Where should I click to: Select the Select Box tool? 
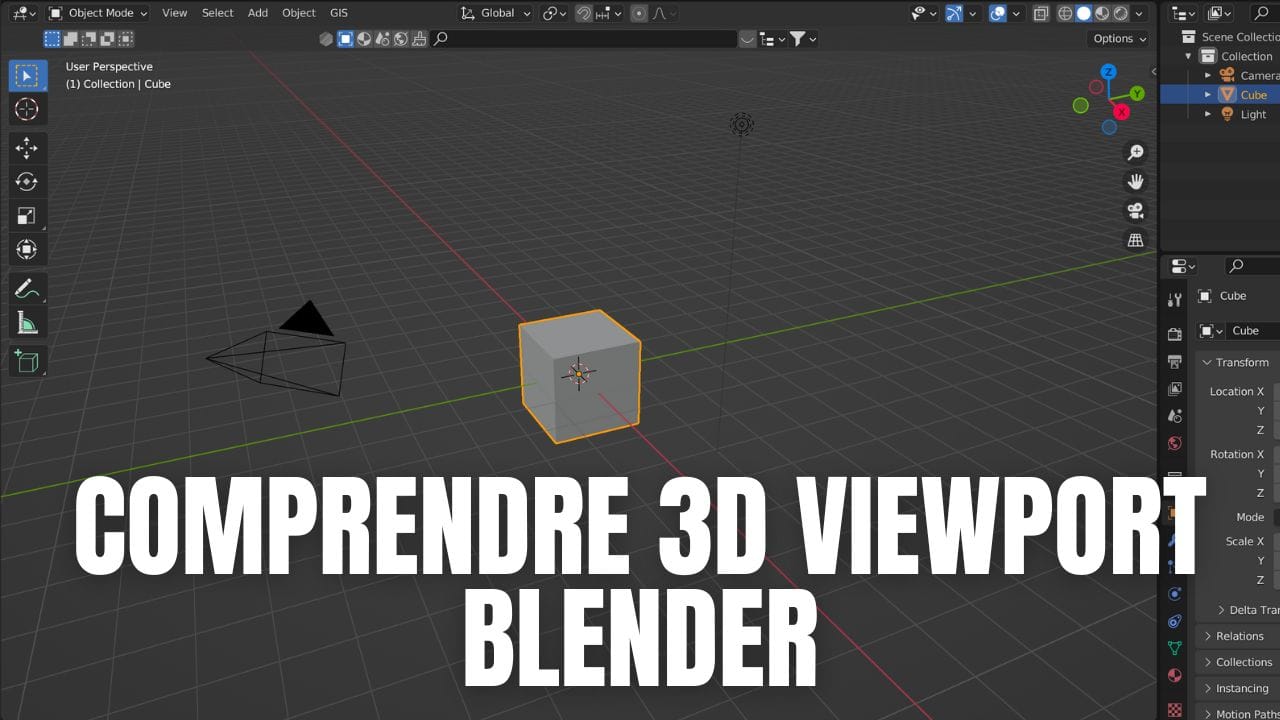point(26,75)
